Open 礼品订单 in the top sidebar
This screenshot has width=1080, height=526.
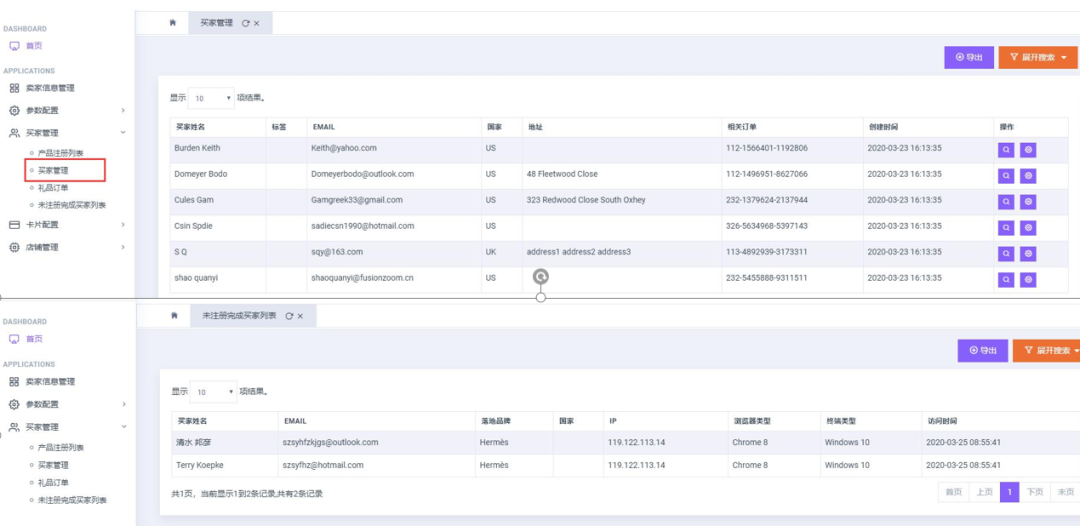pos(53,187)
